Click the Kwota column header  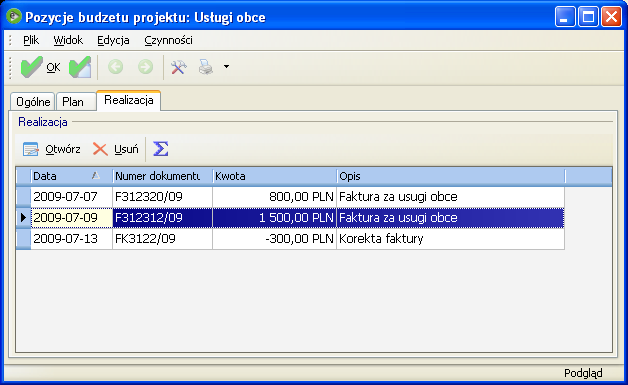tap(274, 176)
